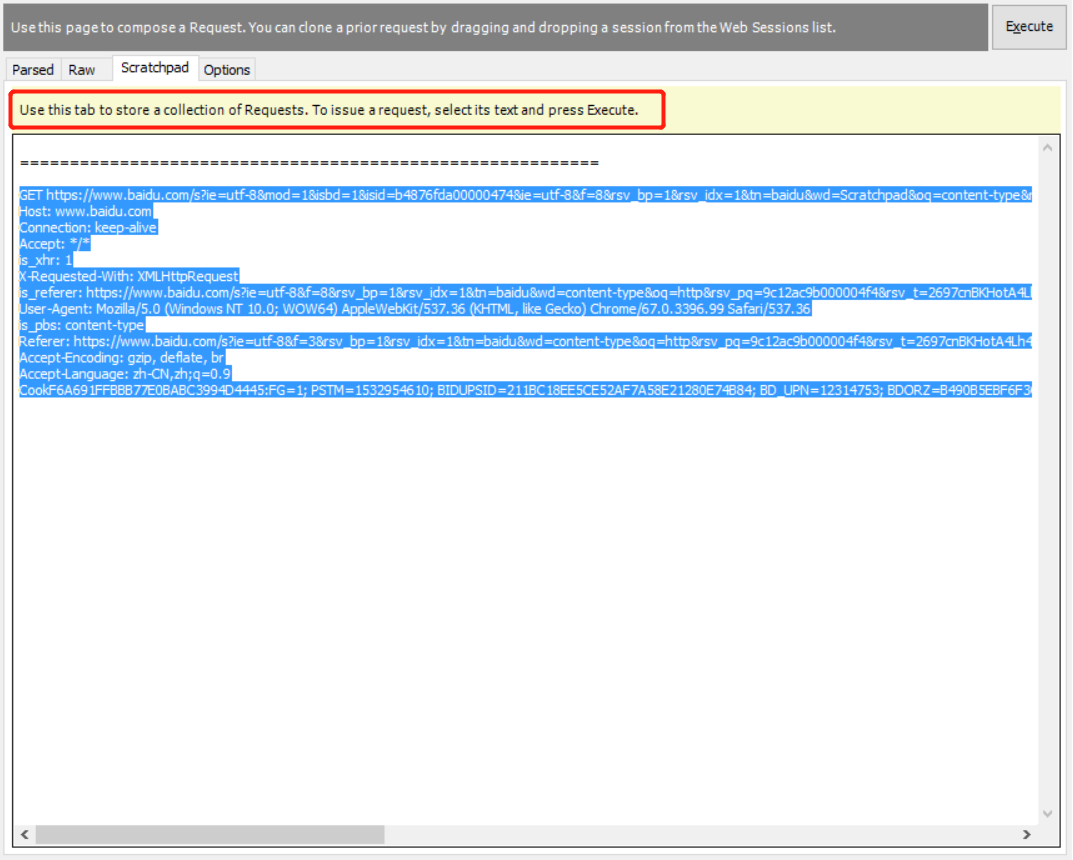The height and width of the screenshot is (860, 1073).
Task: Select the Scratchpad tab
Action: tap(154, 68)
